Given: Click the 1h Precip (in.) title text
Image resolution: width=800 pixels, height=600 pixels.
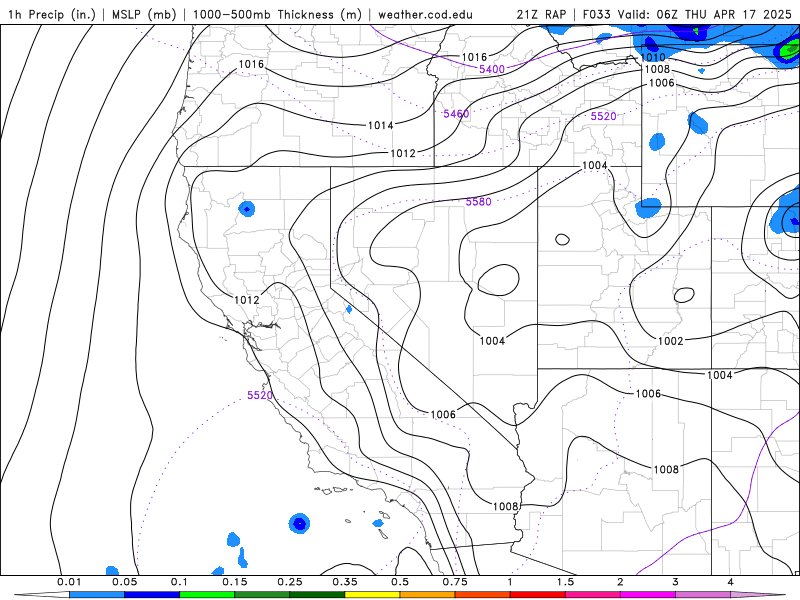Looking at the screenshot, I should [52, 14].
